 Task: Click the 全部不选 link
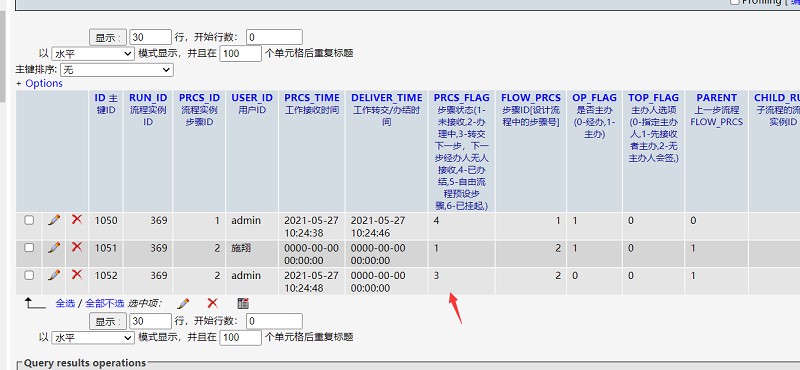[x=105, y=303]
